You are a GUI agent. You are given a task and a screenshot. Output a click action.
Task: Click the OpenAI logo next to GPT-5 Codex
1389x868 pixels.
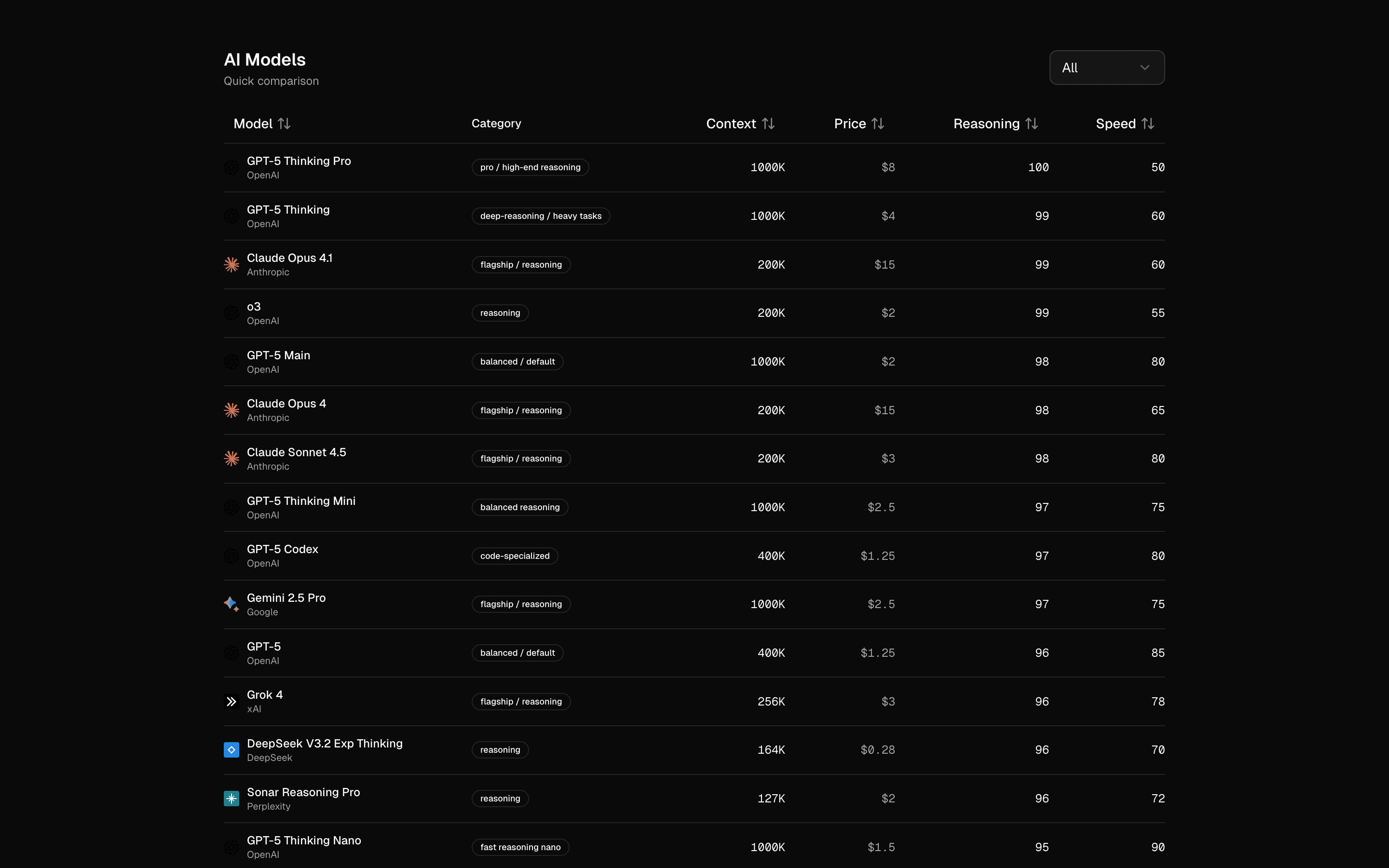click(231, 556)
